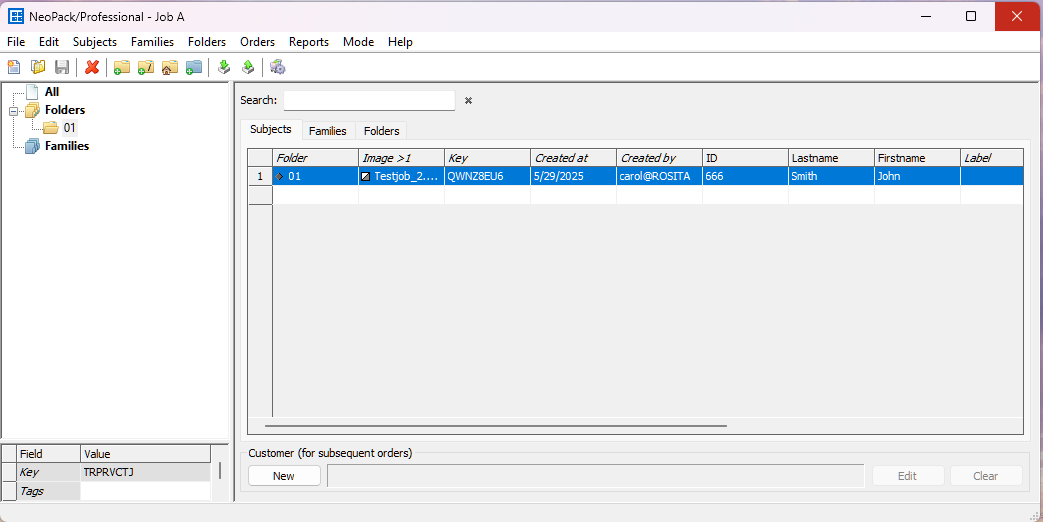The height and width of the screenshot is (522, 1043).
Task: Click the Firstname column header
Action: click(x=917, y=158)
